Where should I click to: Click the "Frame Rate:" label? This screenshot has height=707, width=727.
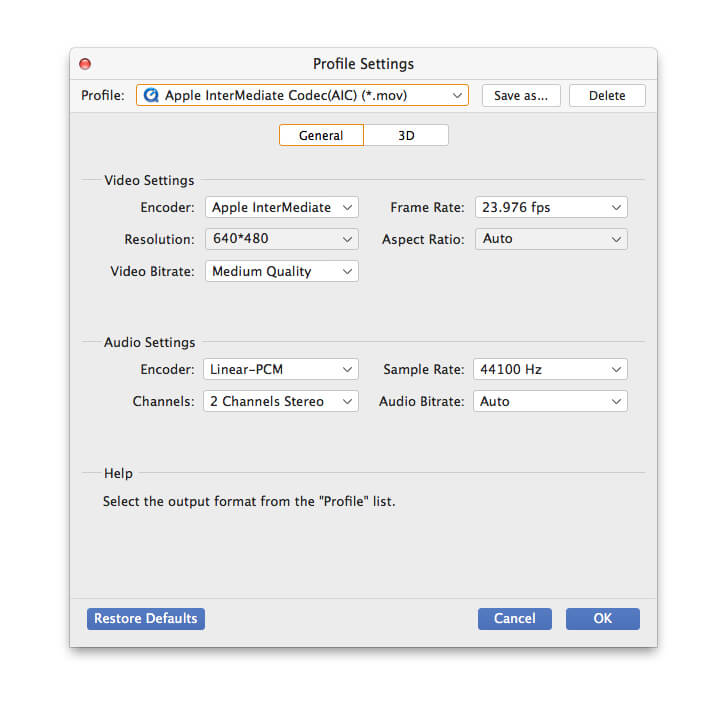point(427,207)
